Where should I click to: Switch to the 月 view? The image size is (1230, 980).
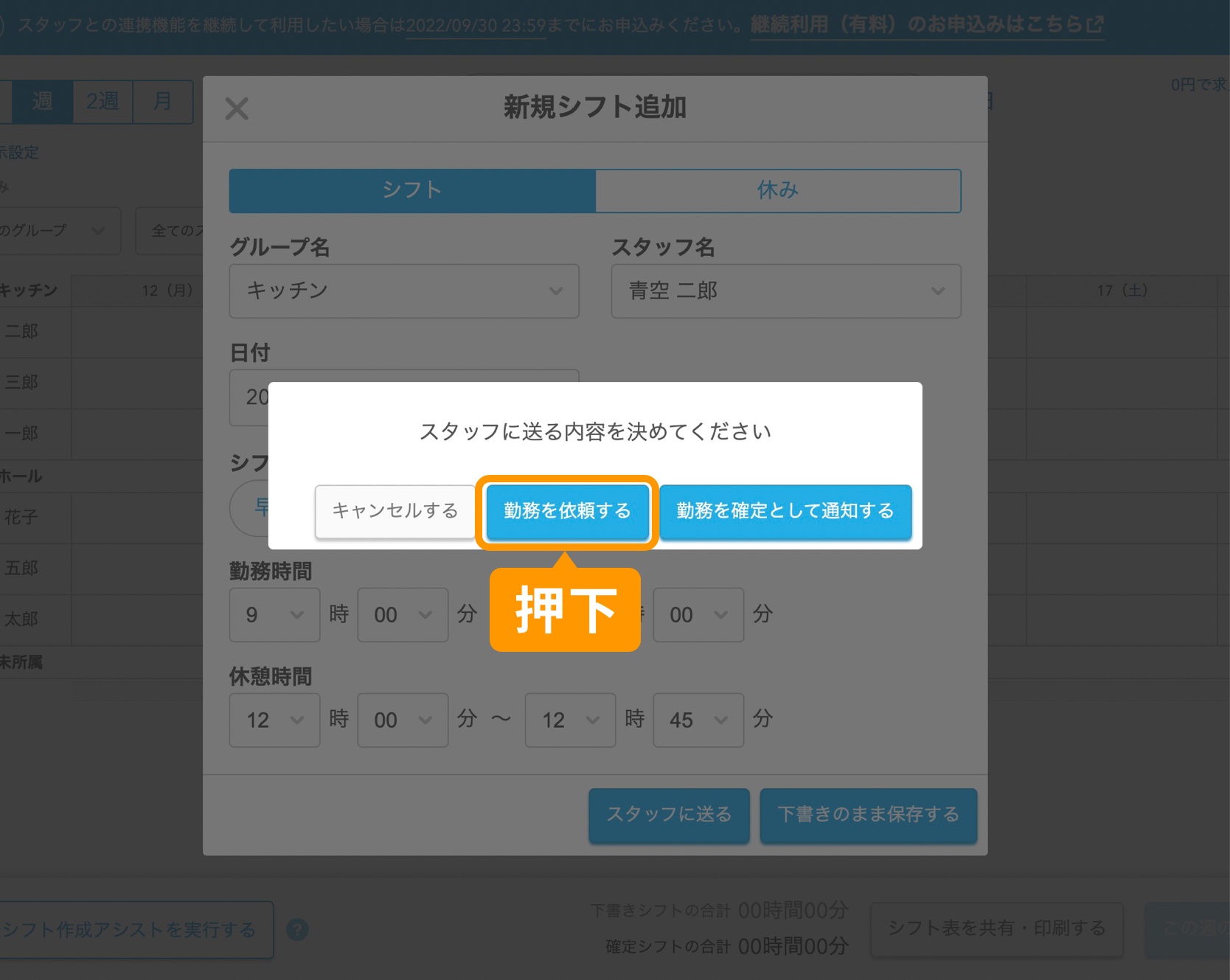pos(162,101)
